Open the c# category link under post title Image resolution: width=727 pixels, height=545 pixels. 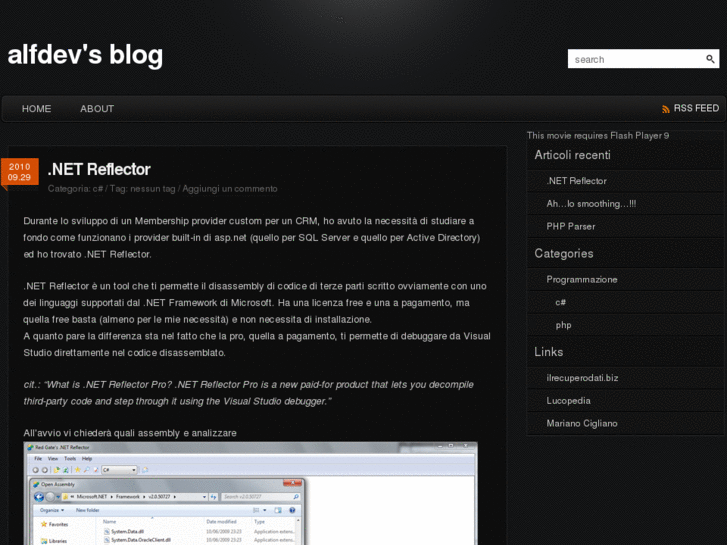click(98, 189)
